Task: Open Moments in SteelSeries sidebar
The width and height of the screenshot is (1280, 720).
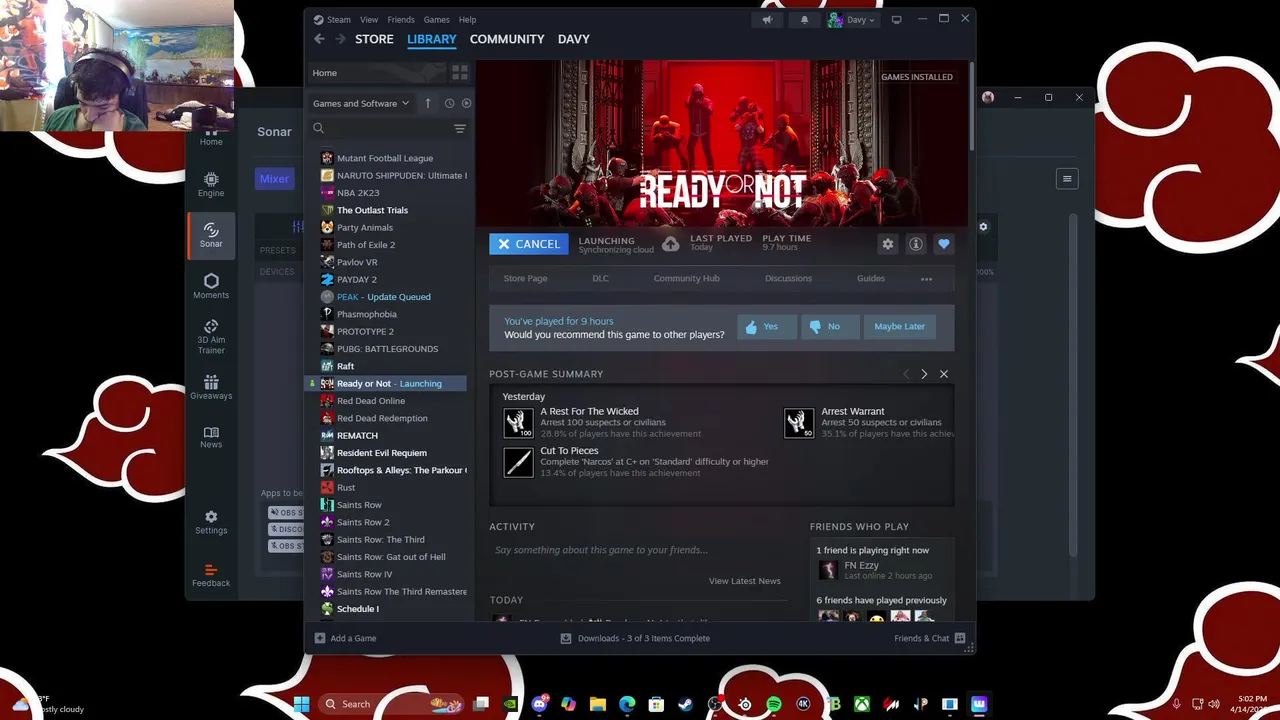Action: click(x=211, y=286)
